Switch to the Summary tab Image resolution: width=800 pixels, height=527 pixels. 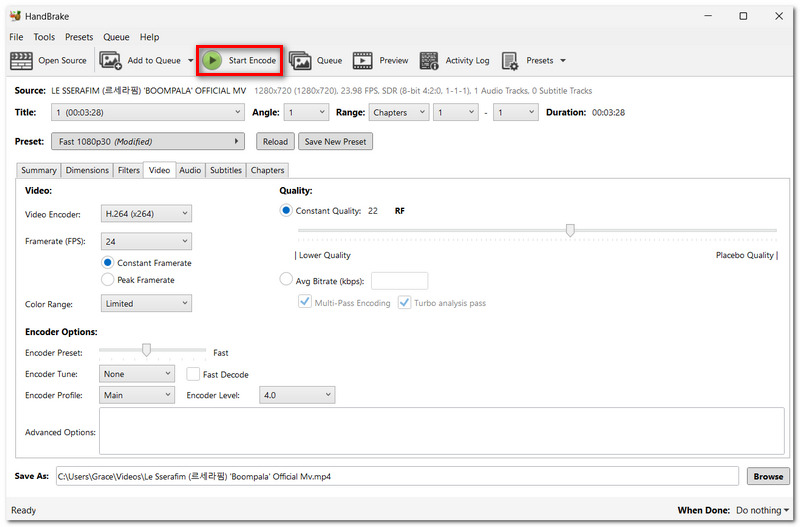[x=39, y=170]
